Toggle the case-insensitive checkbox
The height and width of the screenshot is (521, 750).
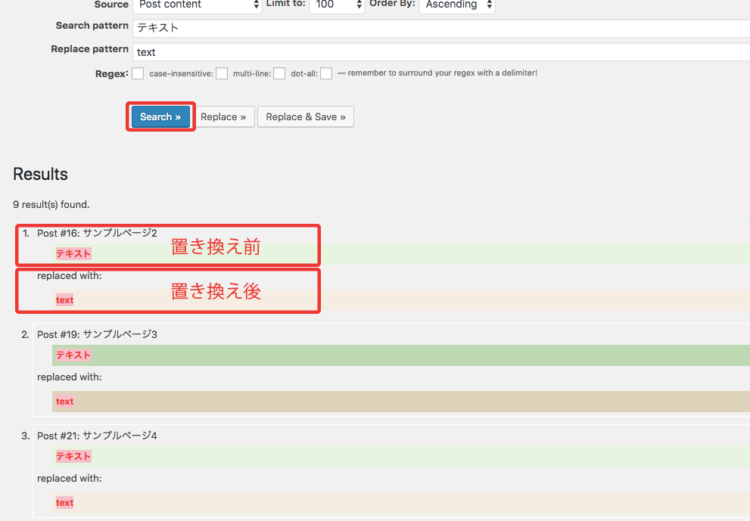click(222, 73)
